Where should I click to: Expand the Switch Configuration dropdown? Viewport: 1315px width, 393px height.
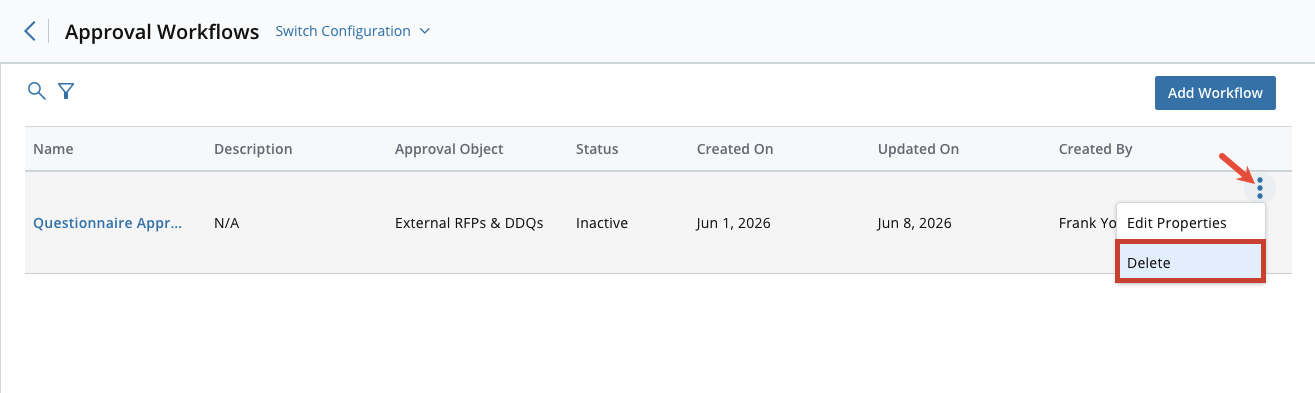(x=353, y=31)
